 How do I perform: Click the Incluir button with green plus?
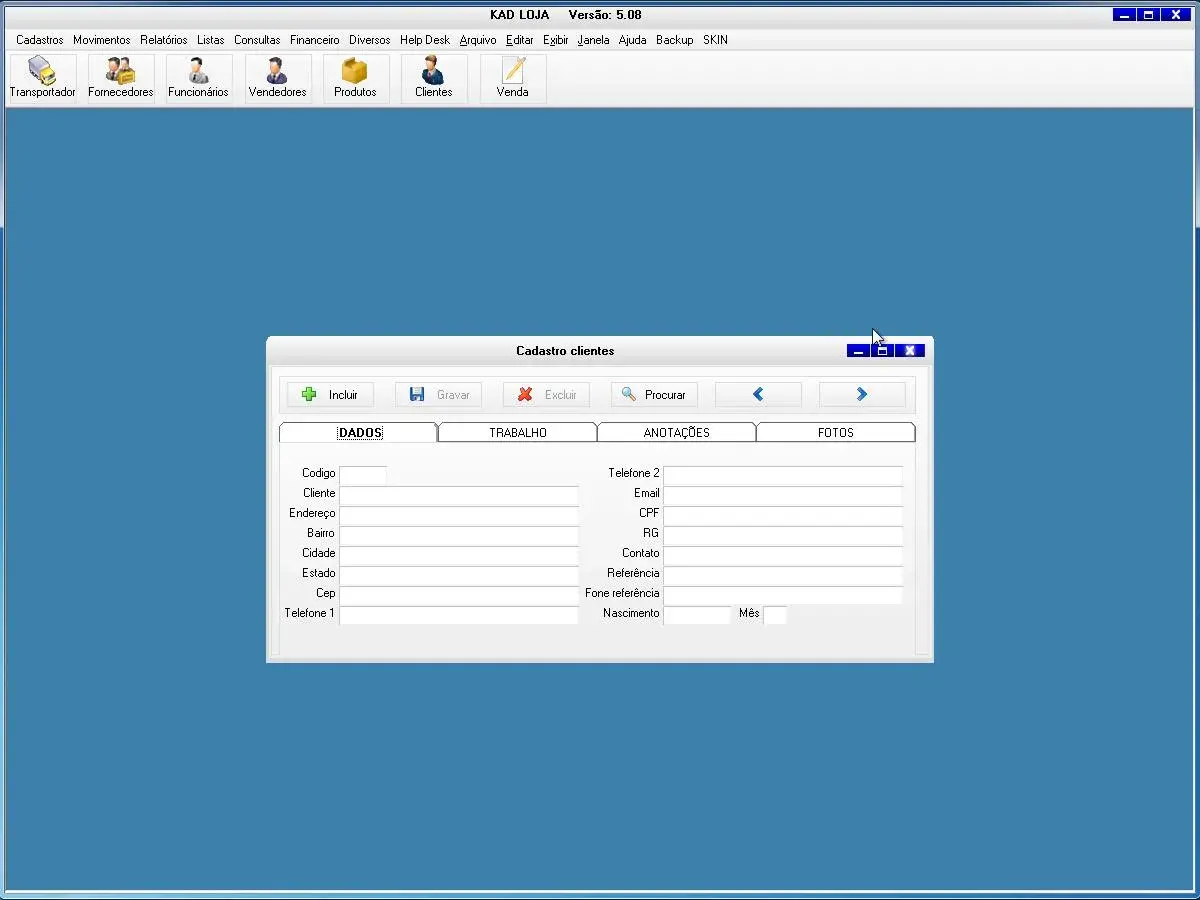click(330, 395)
